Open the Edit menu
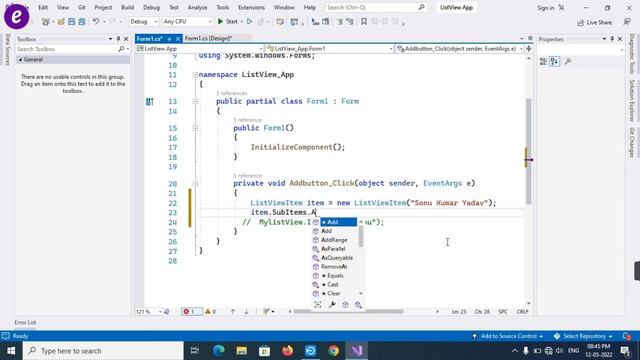 click(x=43, y=7)
